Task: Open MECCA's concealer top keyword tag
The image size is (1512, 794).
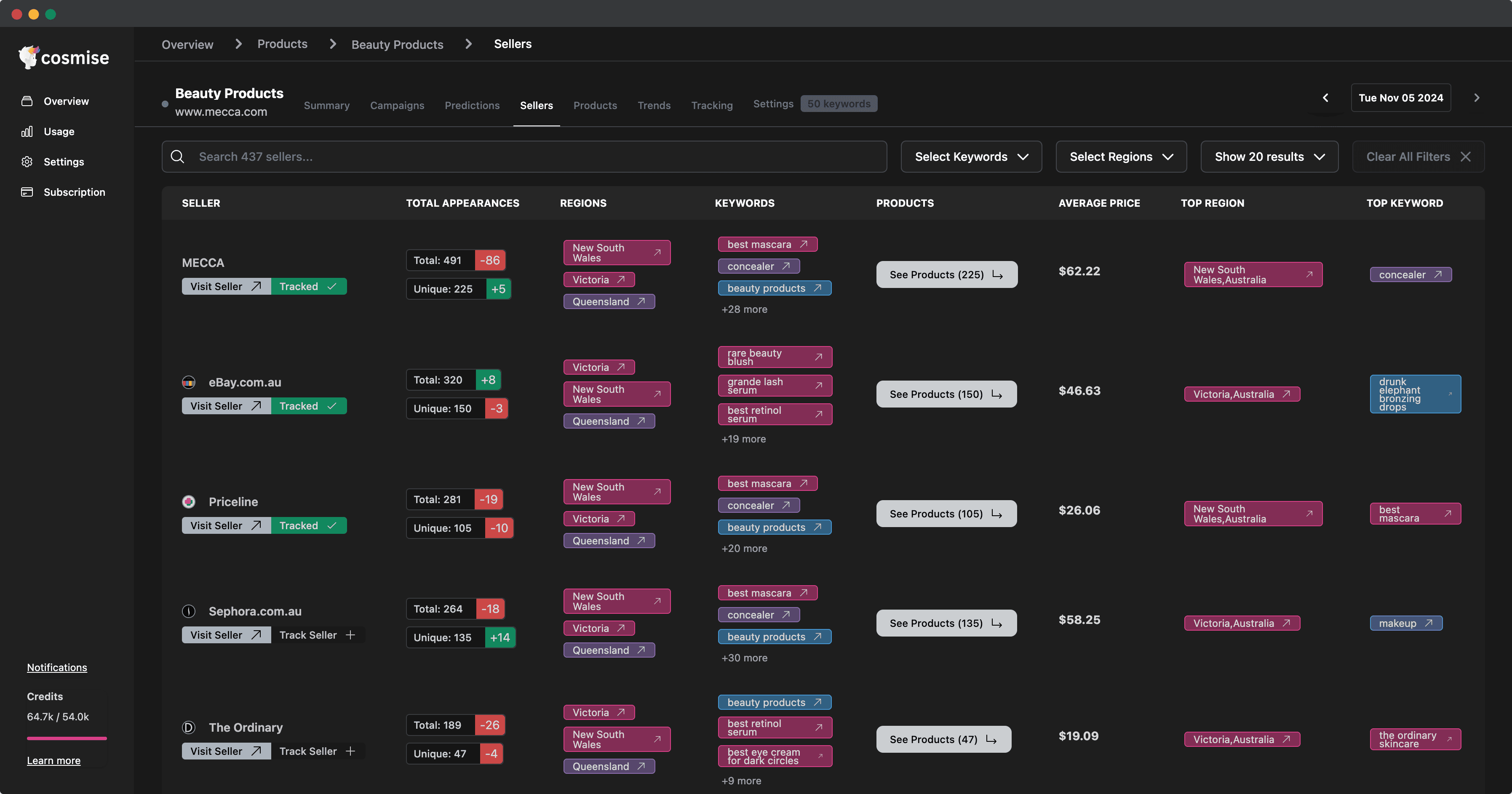Action: pyautogui.click(x=1410, y=274)
